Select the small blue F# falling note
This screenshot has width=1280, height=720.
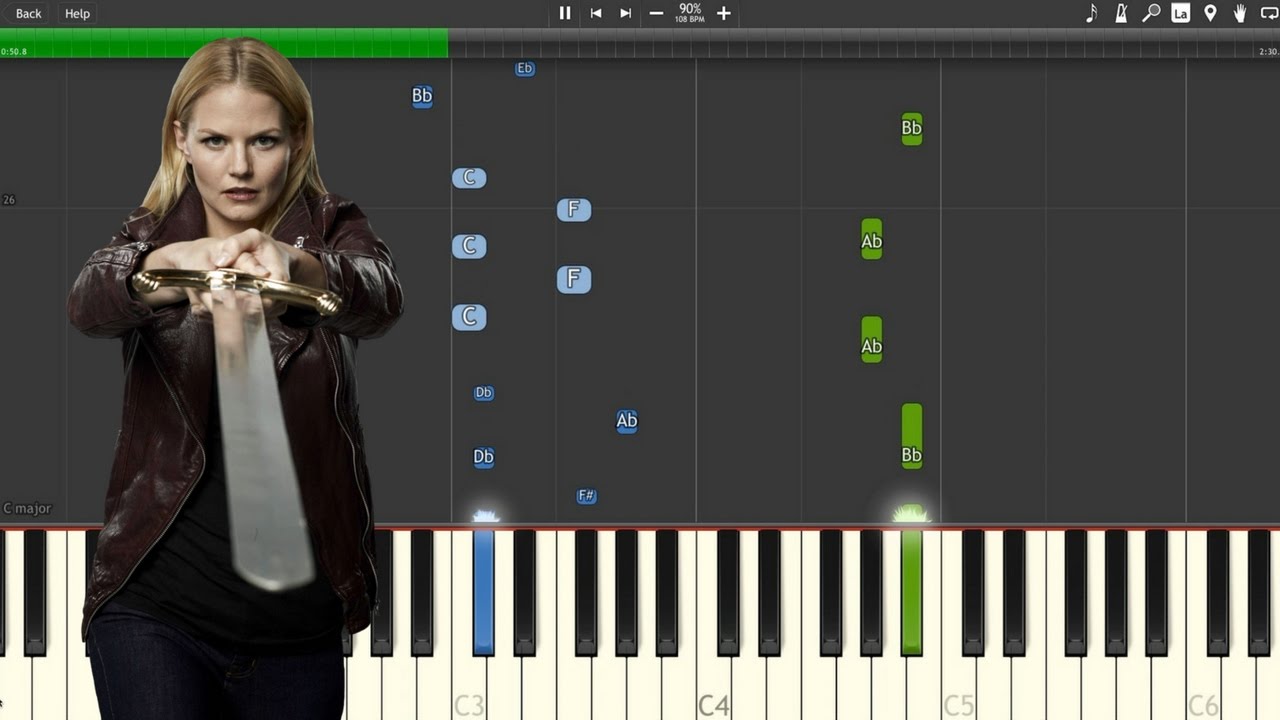tap(587, 496)
